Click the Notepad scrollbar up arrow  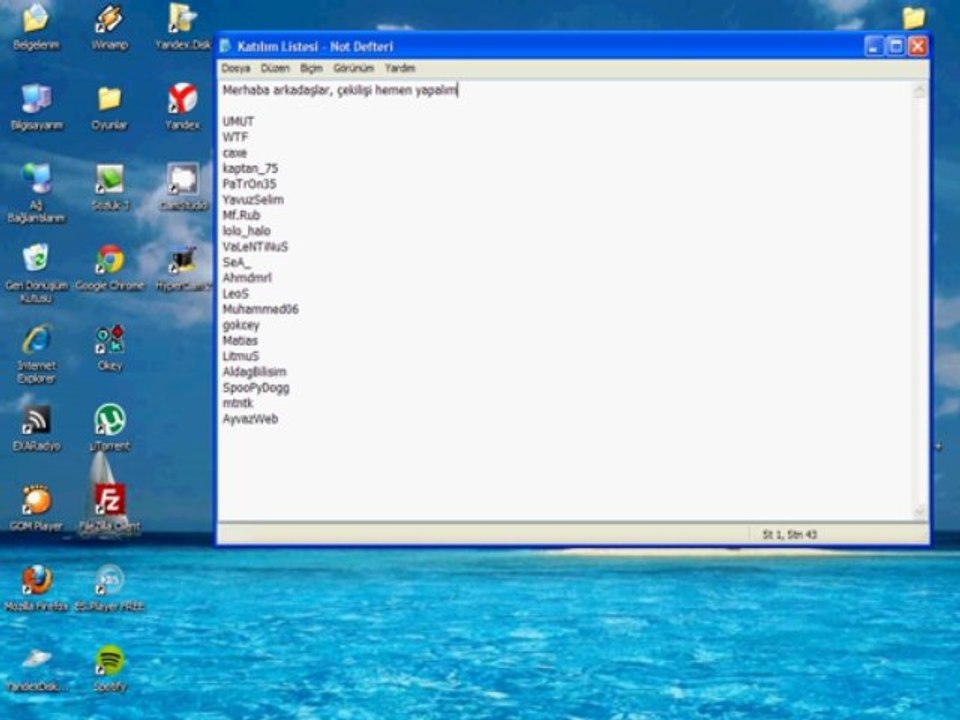tap(920, 92)
